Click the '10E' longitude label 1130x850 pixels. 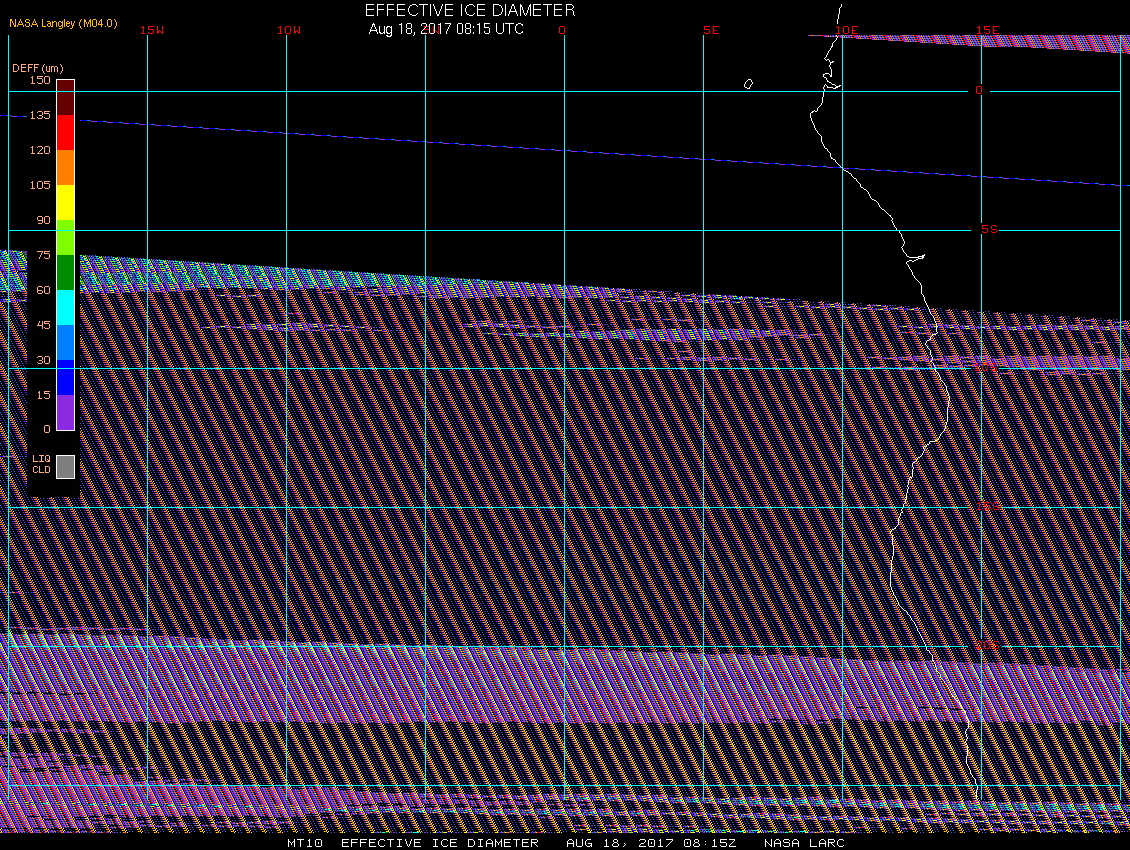847,30
